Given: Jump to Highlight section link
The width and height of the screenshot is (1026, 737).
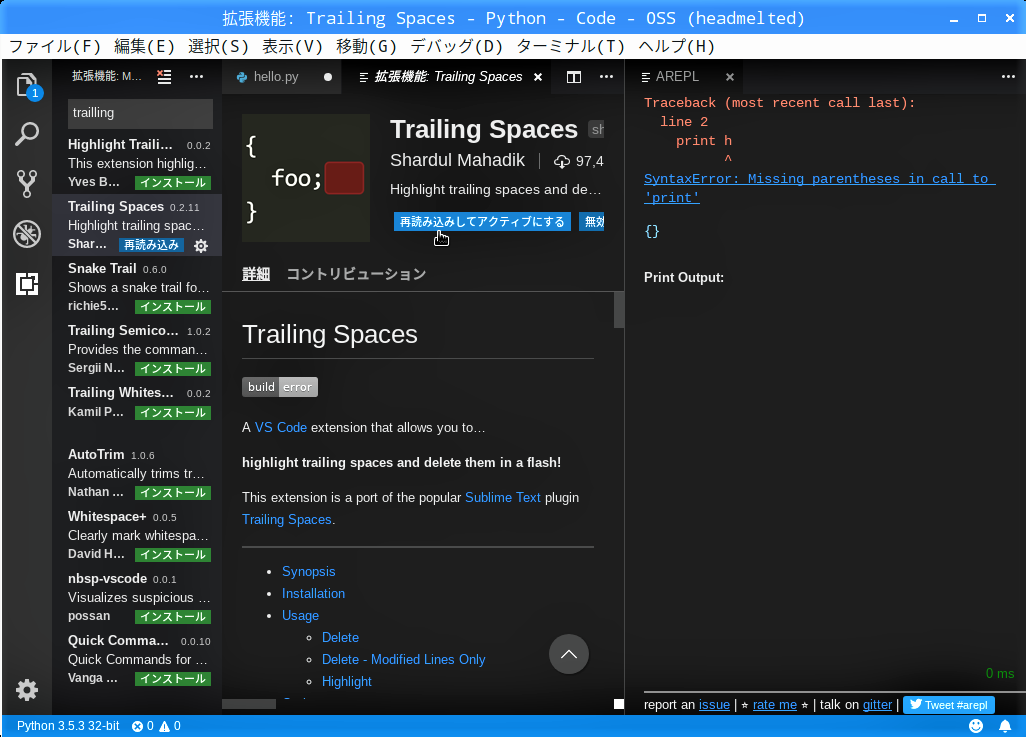Looking at the screenshot, I should 347,682.
